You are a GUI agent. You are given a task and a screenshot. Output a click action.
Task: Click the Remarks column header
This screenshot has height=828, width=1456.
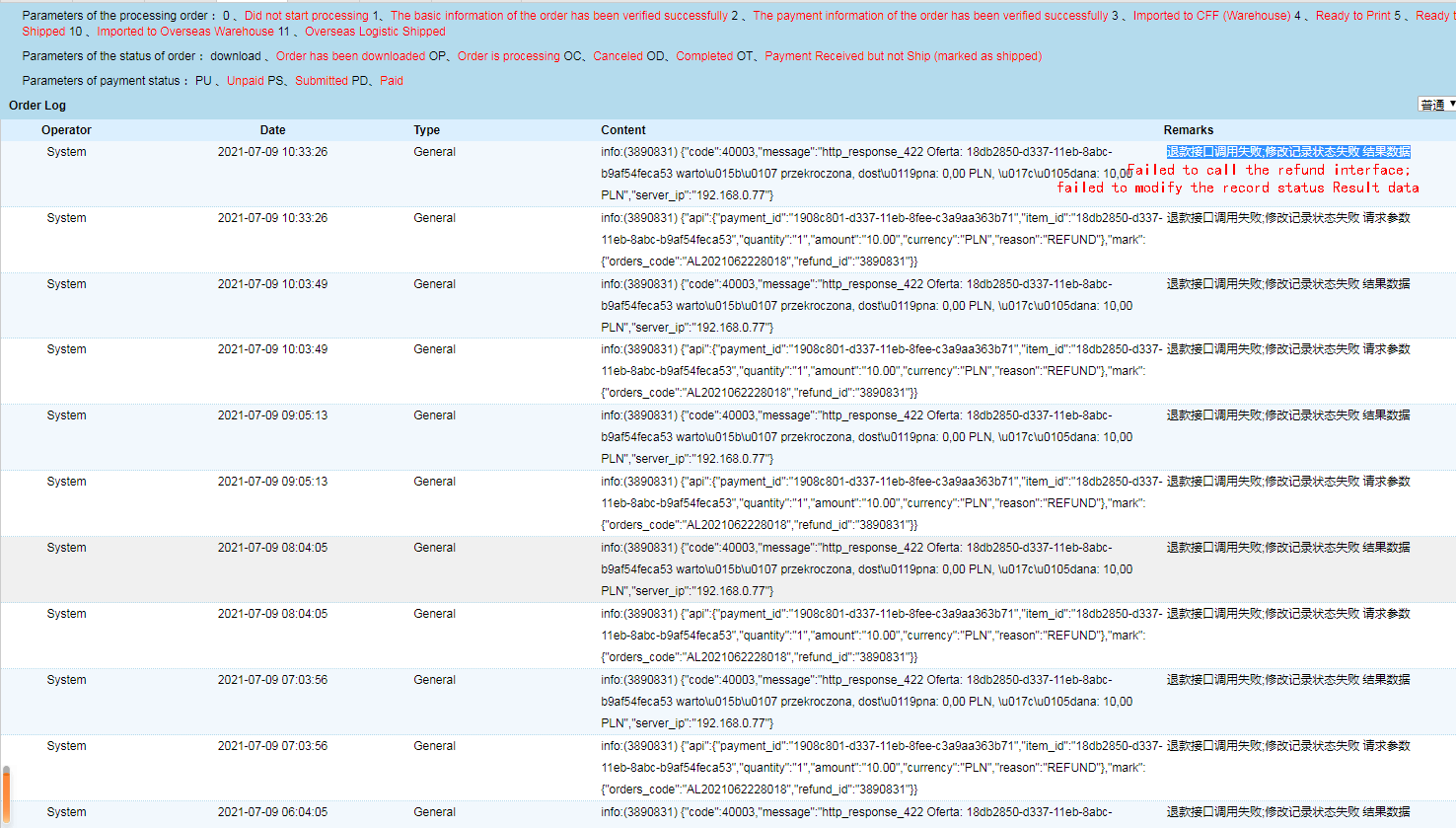[1188, 129]
